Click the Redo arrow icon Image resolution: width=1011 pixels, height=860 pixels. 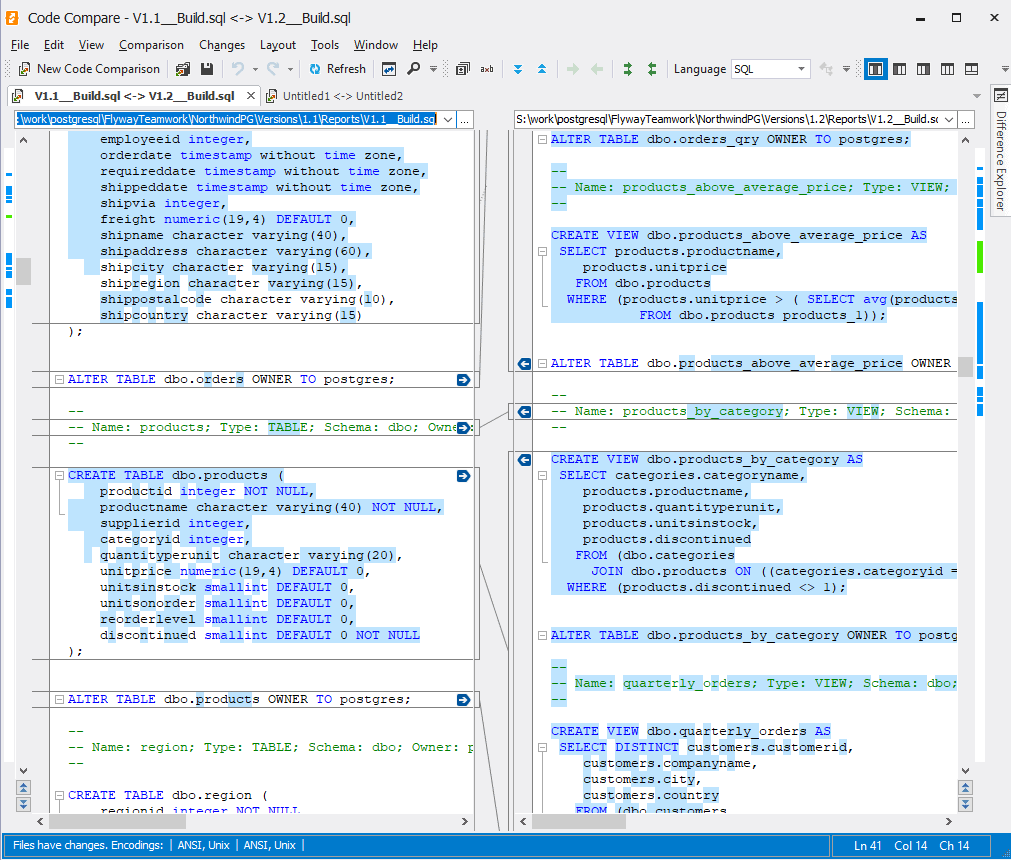coord(273,69)
